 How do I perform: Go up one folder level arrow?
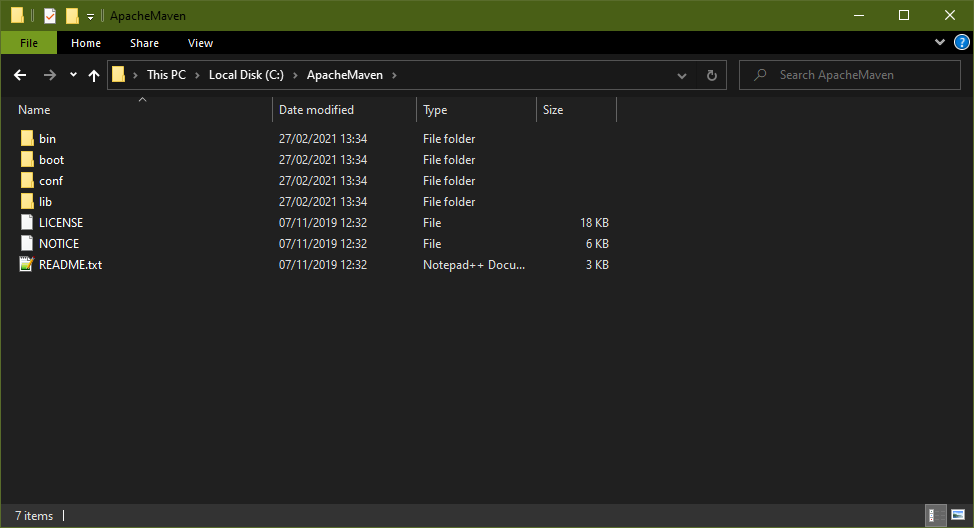[x=94, y=75]
